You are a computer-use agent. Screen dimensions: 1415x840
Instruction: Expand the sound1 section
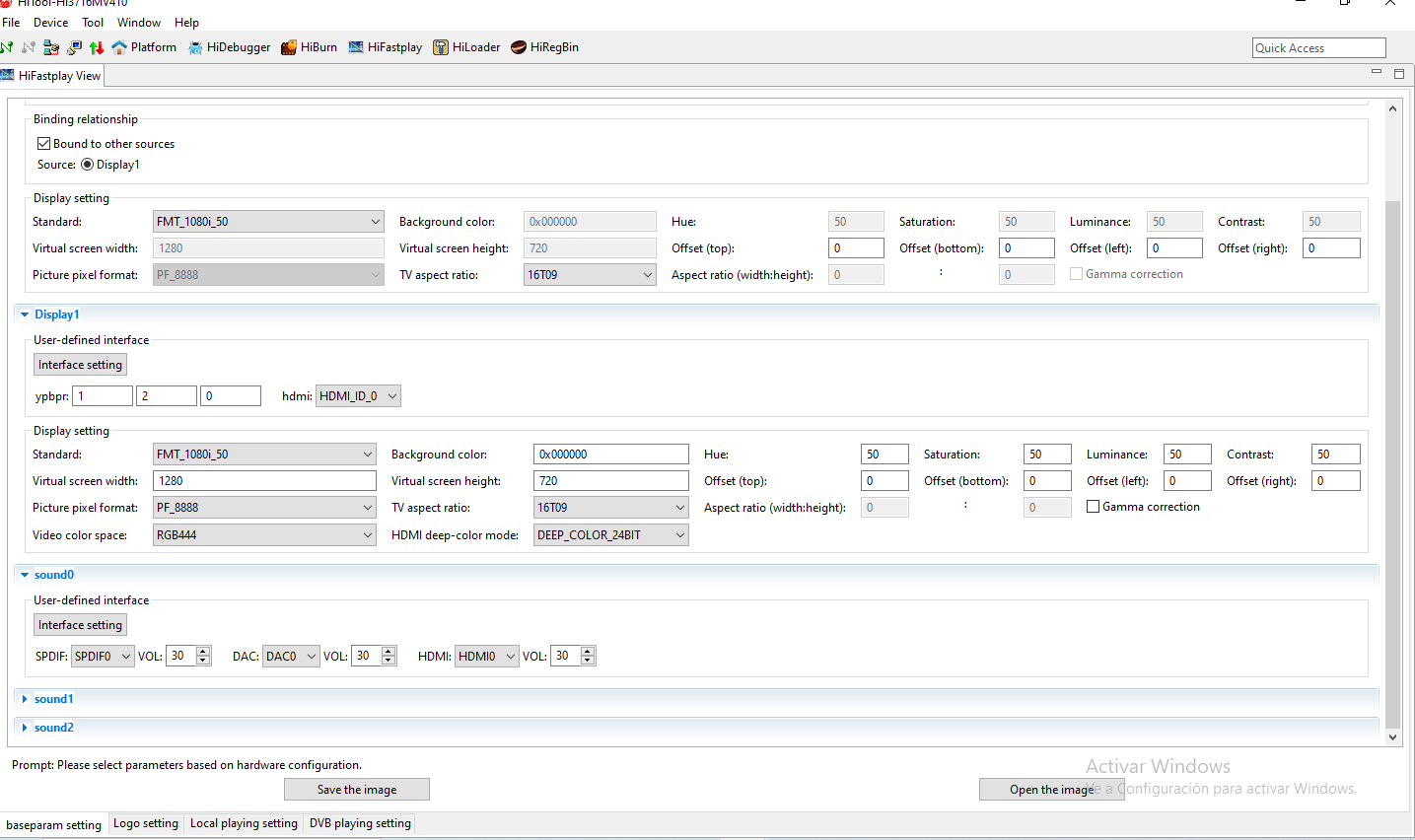pos(25,699)
